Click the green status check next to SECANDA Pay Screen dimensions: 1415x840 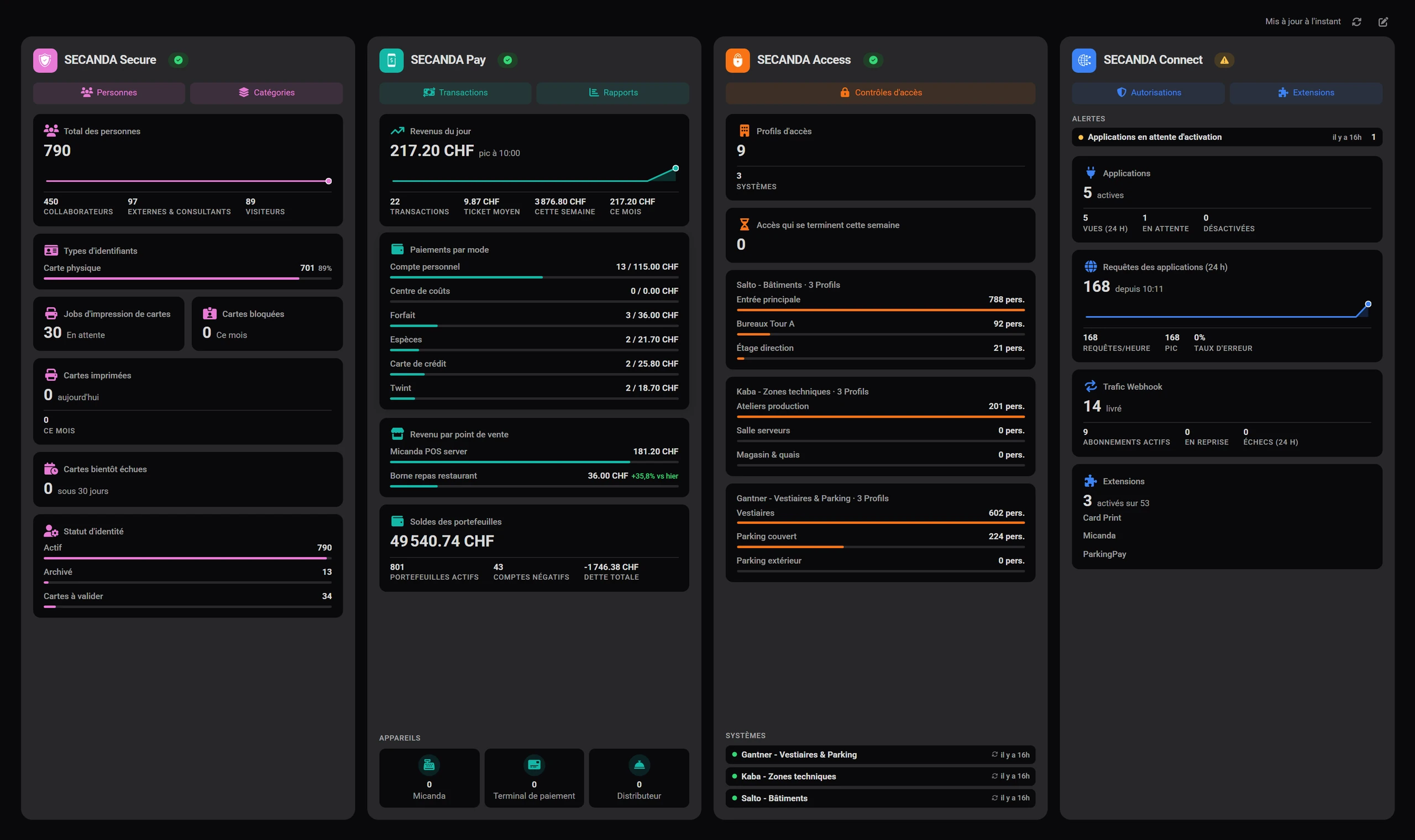pyautogui.click(x=508, y=60)
